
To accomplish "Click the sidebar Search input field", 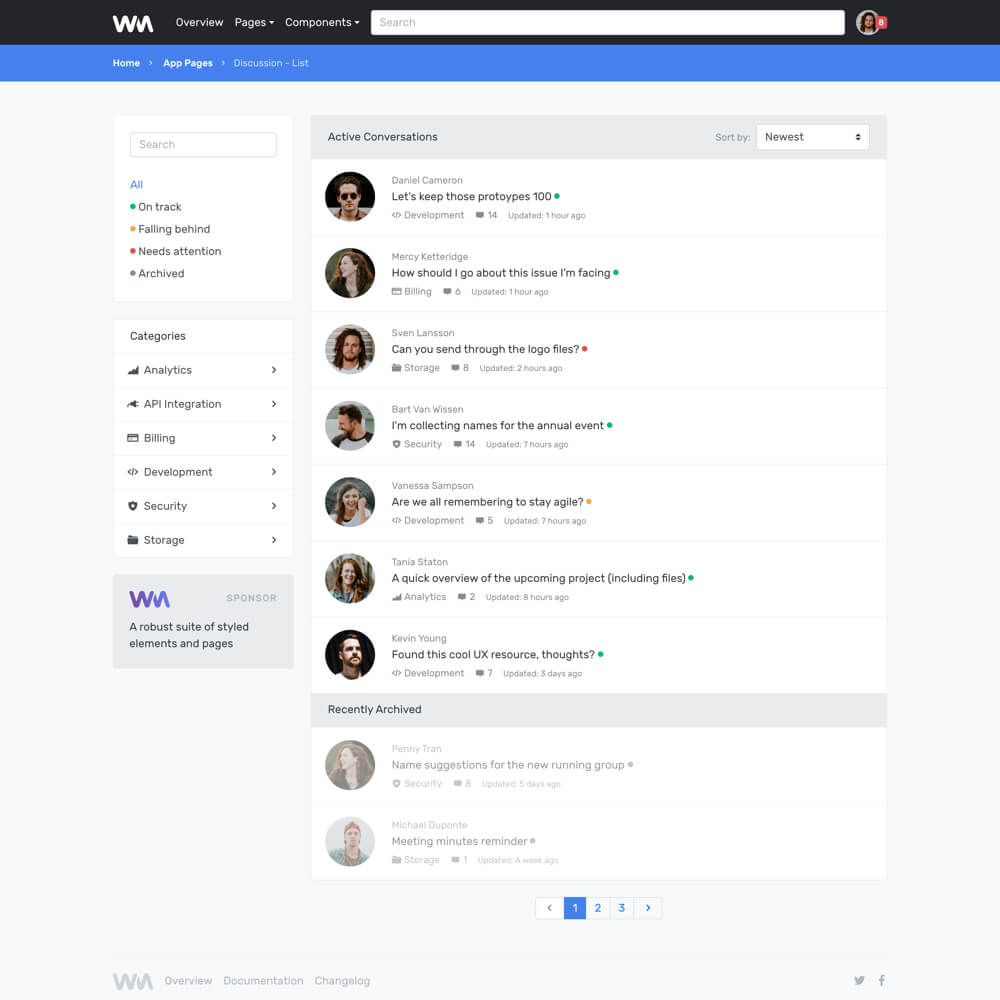I will 203,145.
